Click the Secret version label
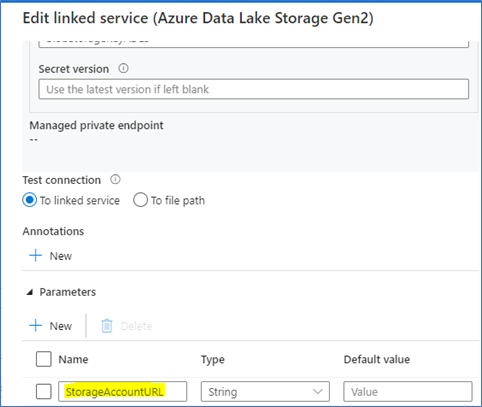 point(74,69)
